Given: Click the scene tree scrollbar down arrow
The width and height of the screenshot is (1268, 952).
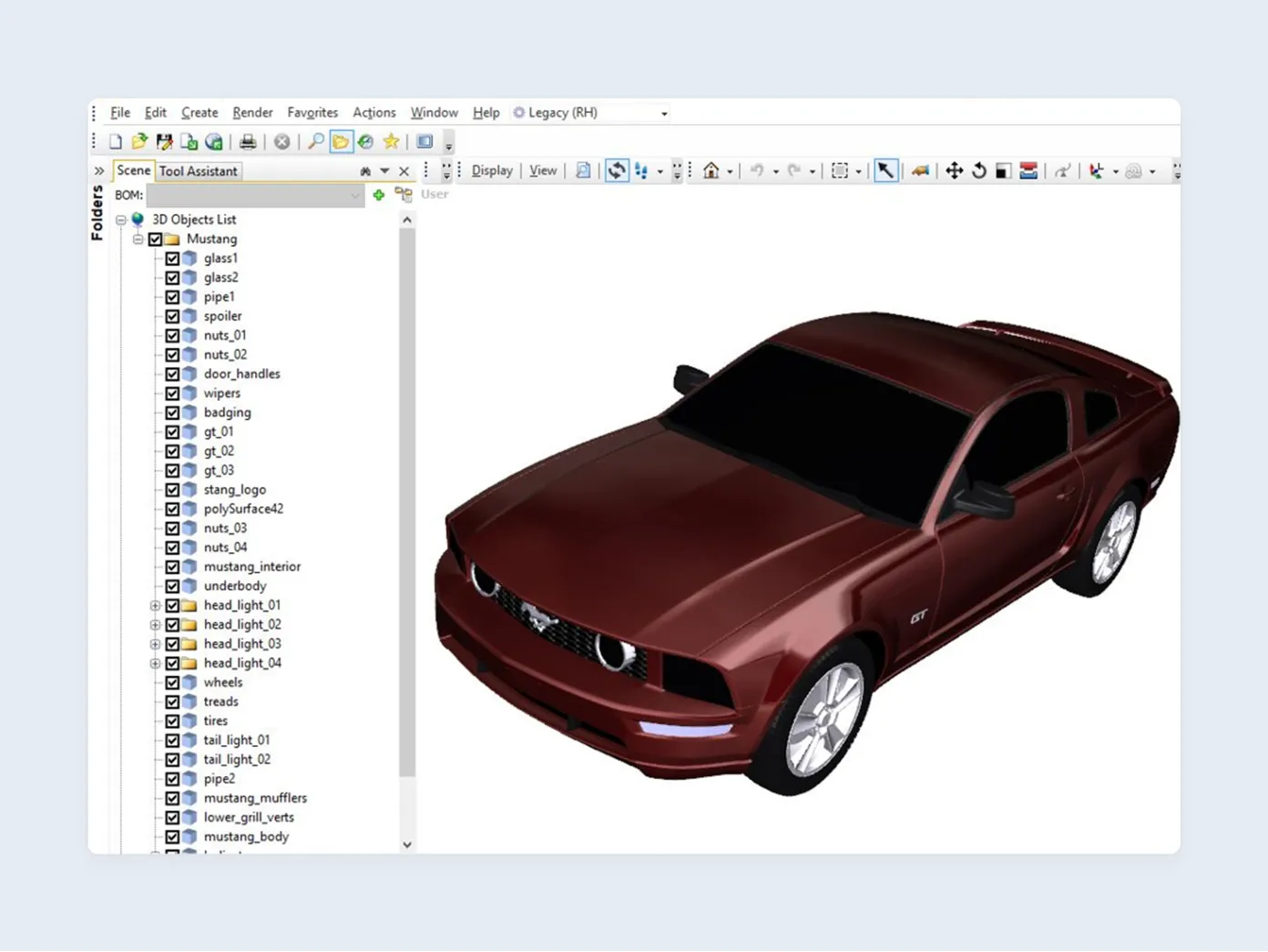Looking at the screenshot, I should (407, 845).
